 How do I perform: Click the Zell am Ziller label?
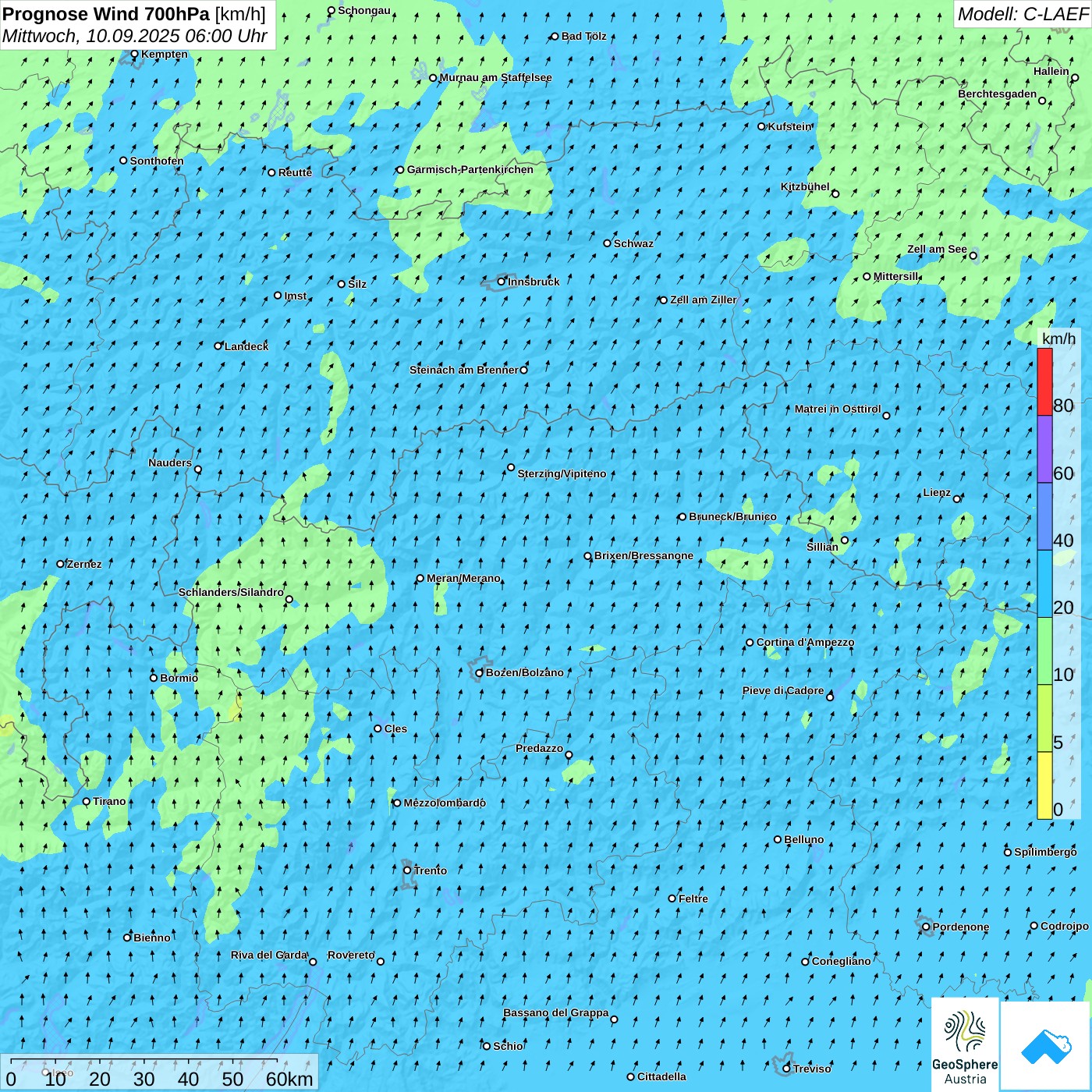pyautogui.click(x=703, y=300)
